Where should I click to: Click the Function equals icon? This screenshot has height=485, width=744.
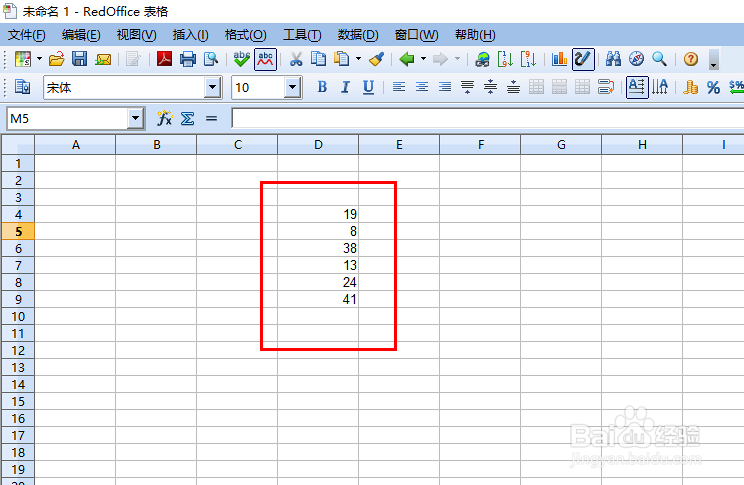[x=211, y=119]
